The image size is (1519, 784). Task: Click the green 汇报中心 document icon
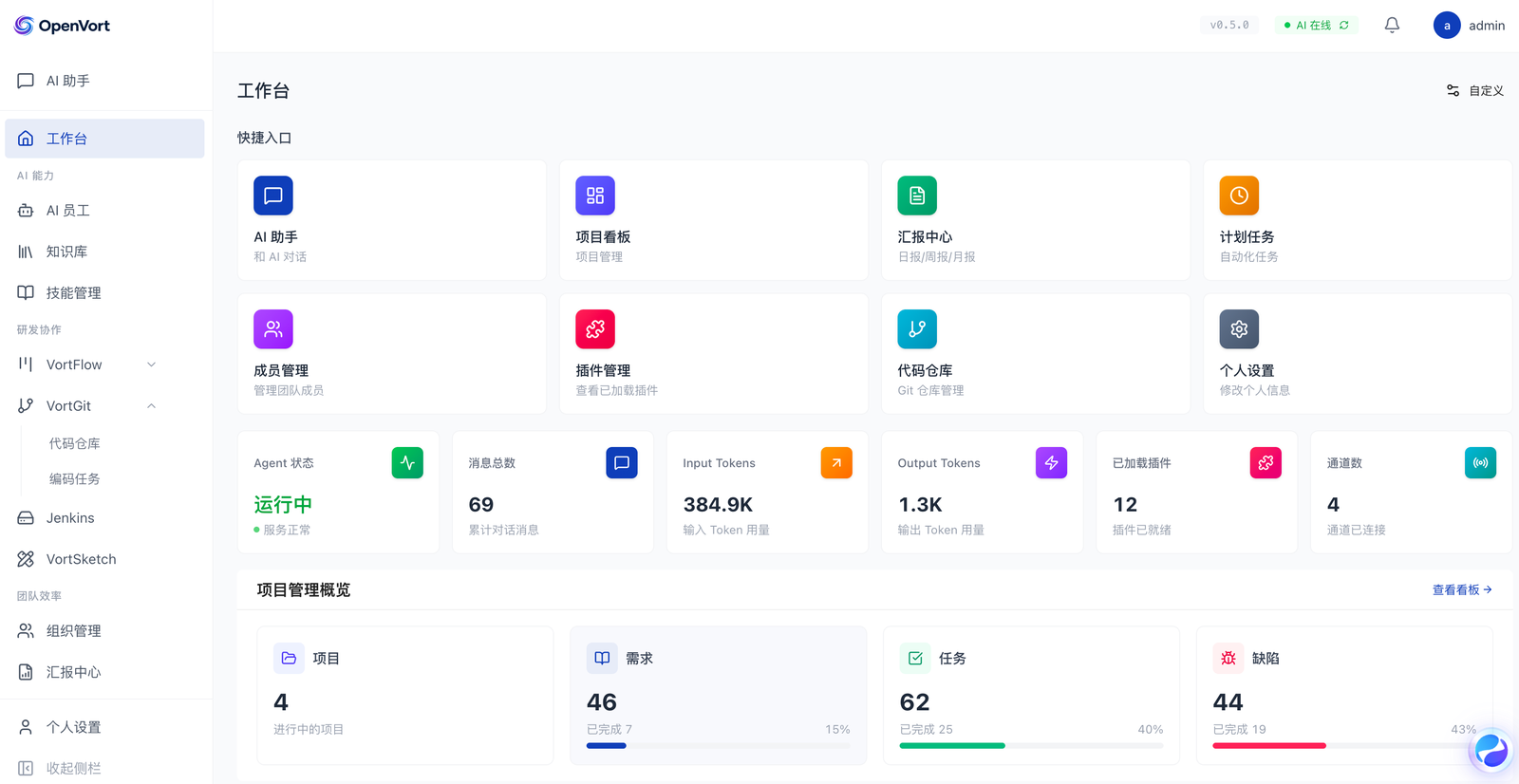tap(917, 196)
